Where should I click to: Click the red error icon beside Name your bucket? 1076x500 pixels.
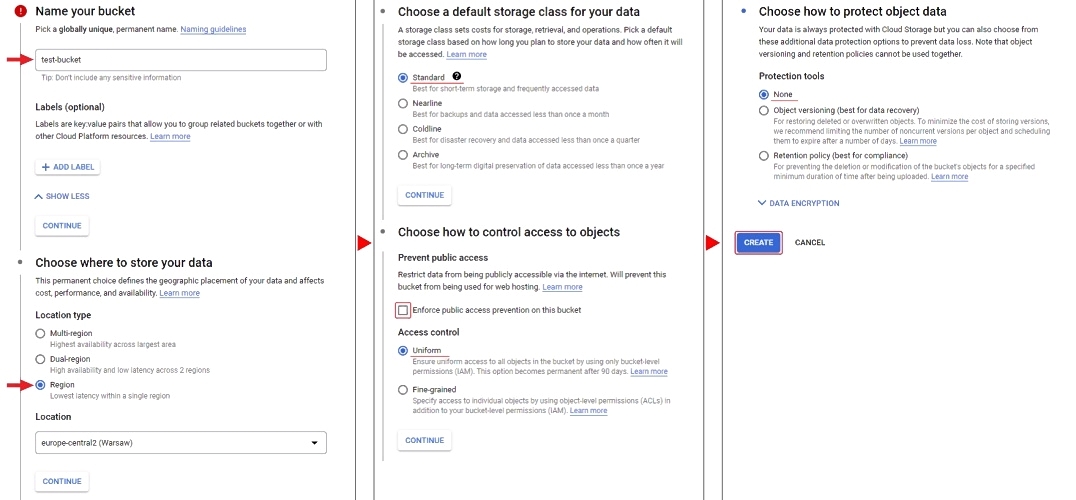click(20, 11)
